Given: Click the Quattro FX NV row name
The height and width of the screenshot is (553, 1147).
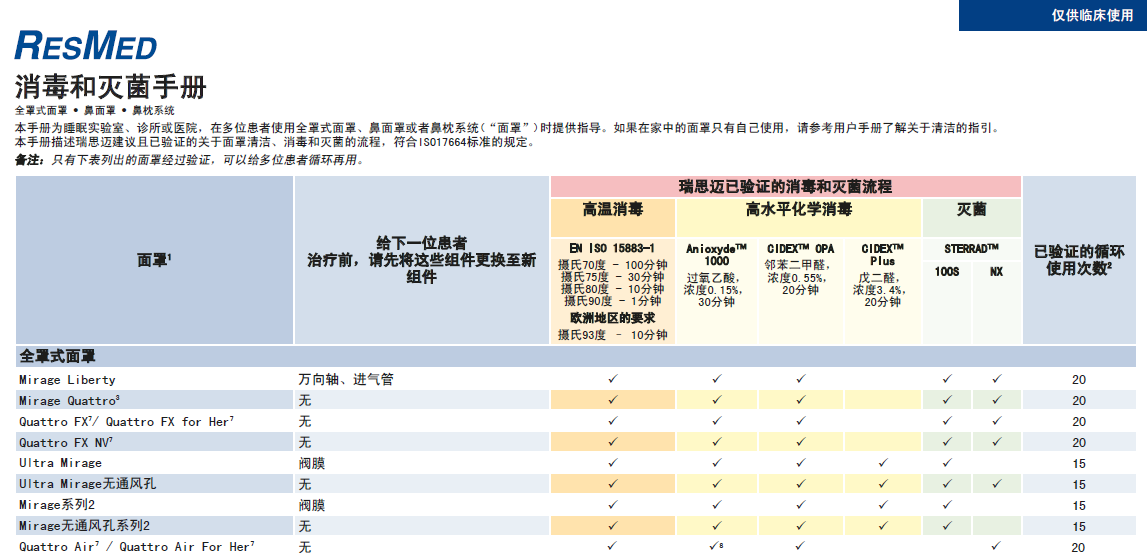Looking at the screenshot, I should click(x=66, y=443).
